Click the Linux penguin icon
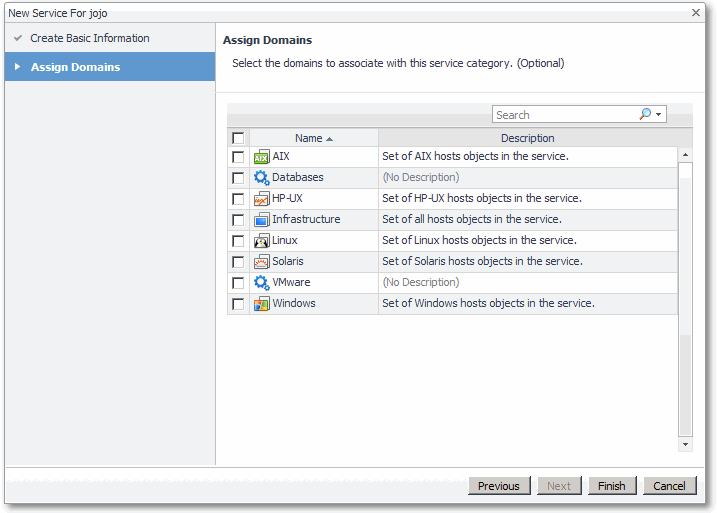This screenshot has height=513, width=717. coord(261,241)
